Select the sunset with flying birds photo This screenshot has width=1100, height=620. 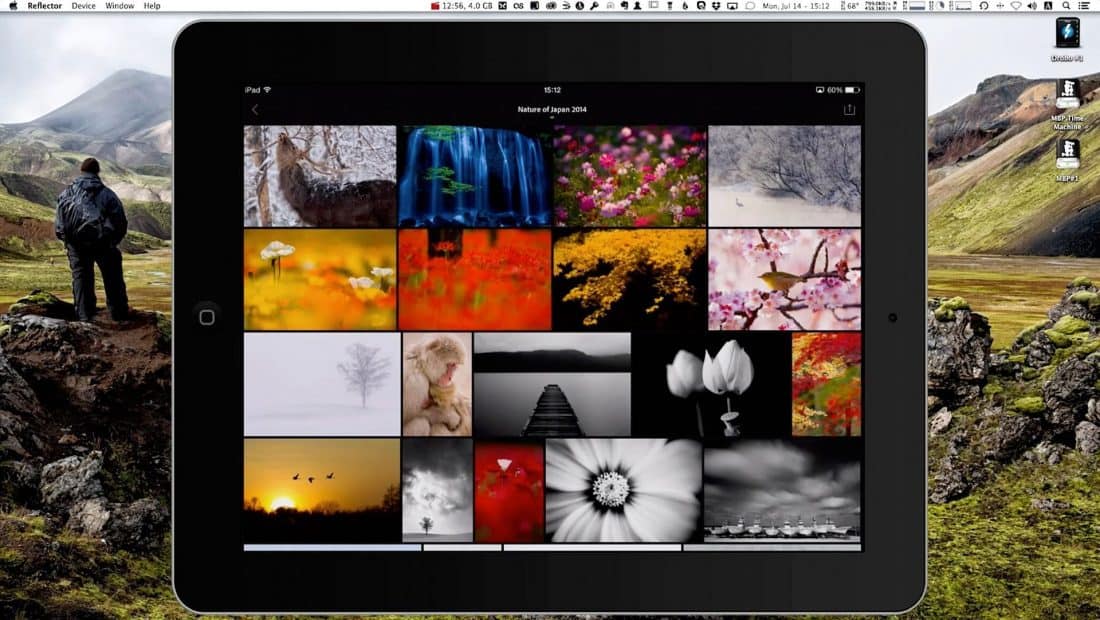(x=322, y=489)
